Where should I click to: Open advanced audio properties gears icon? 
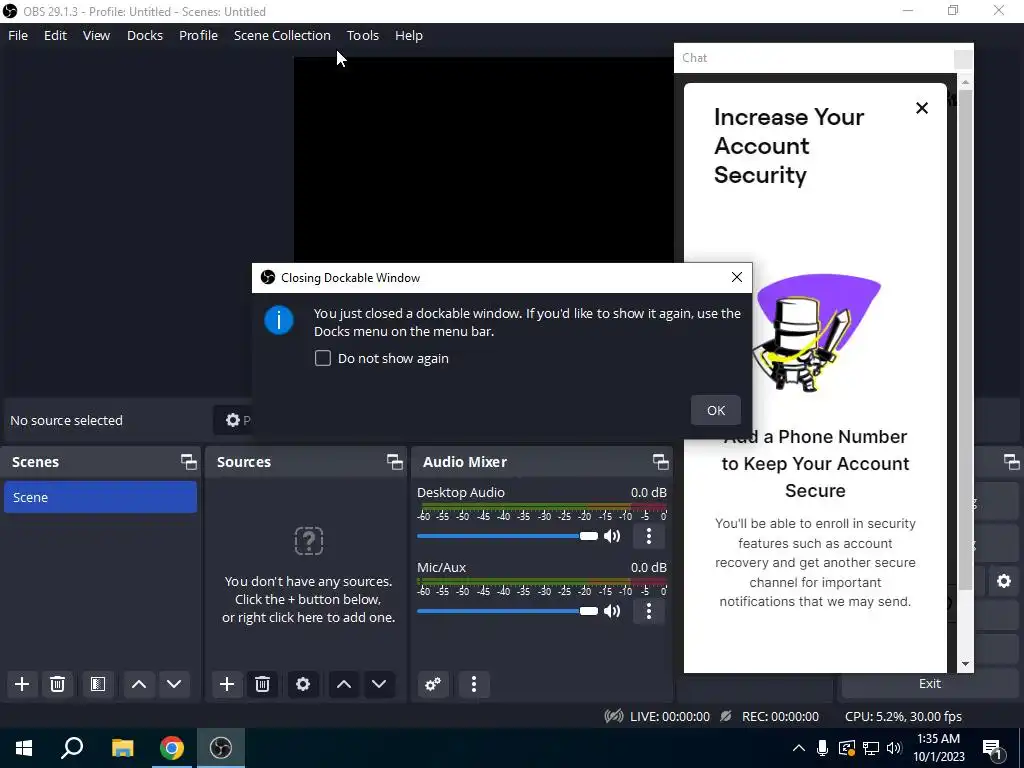pos(432,684)
